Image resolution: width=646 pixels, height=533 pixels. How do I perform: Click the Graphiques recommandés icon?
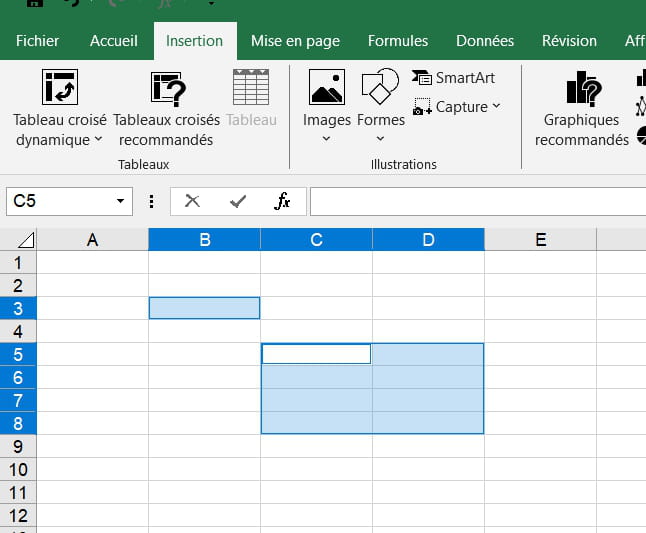coord(583,88)
